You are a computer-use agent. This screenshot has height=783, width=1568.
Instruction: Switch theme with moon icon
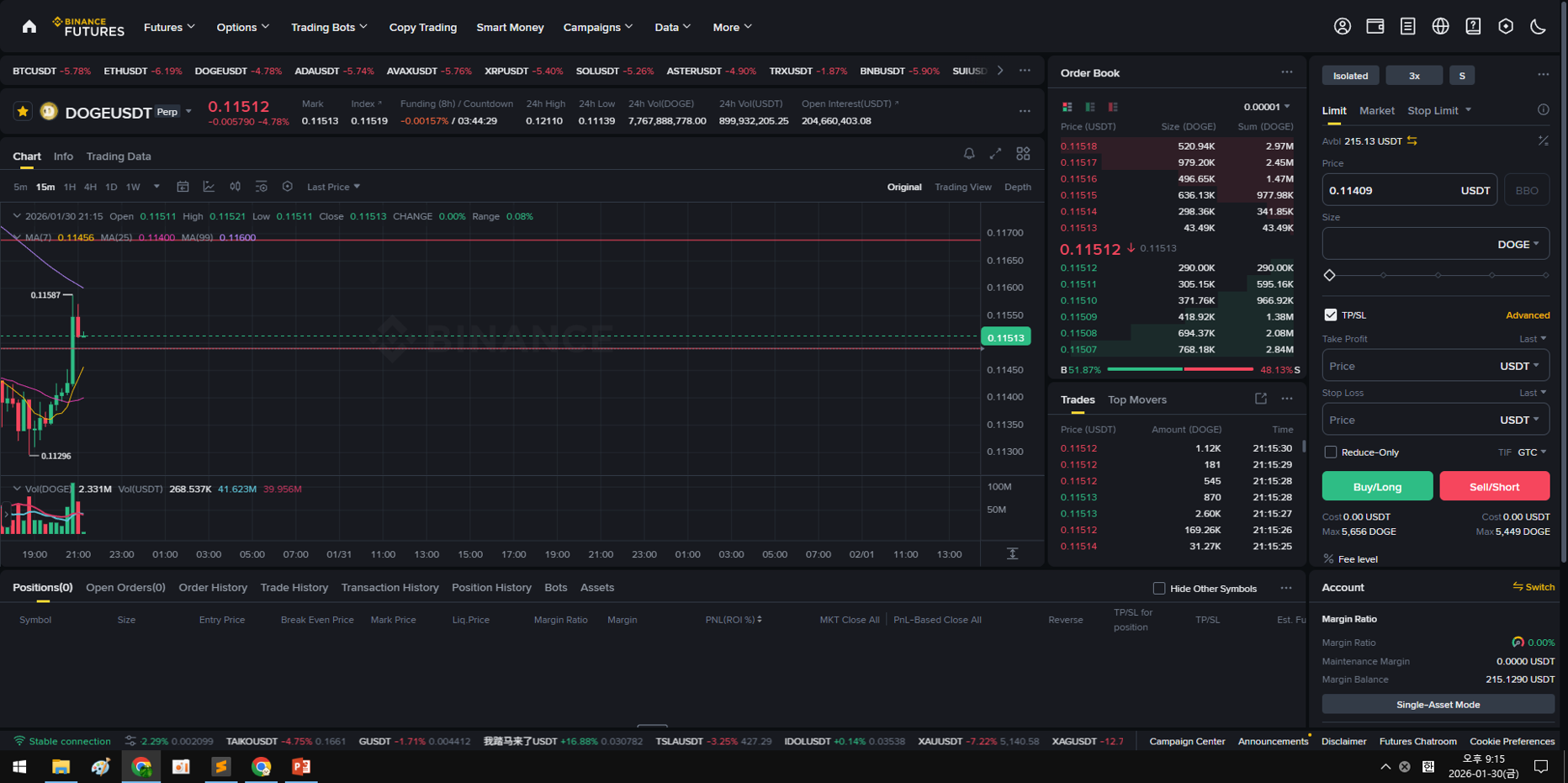[1539, 27]
